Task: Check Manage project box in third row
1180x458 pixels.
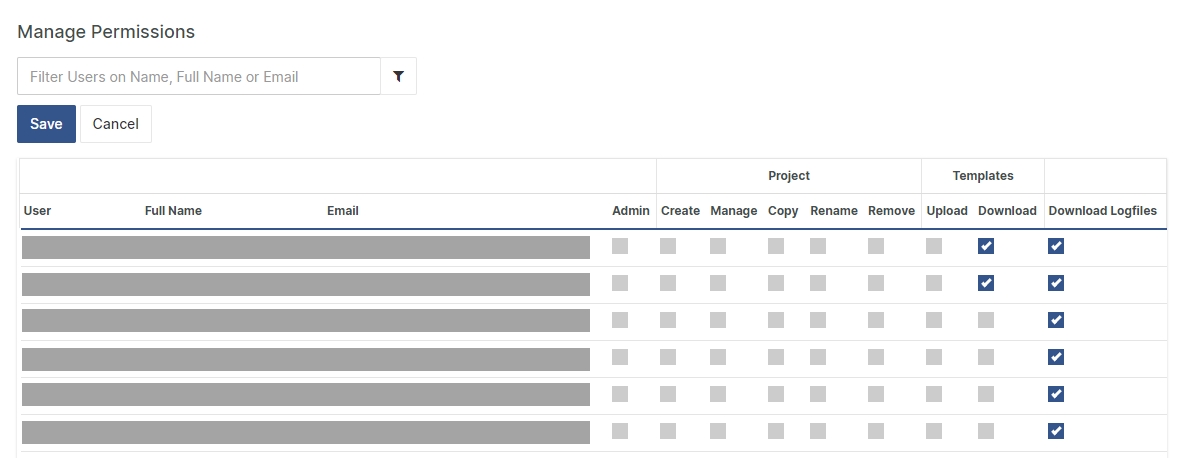Action: point(718,320)
